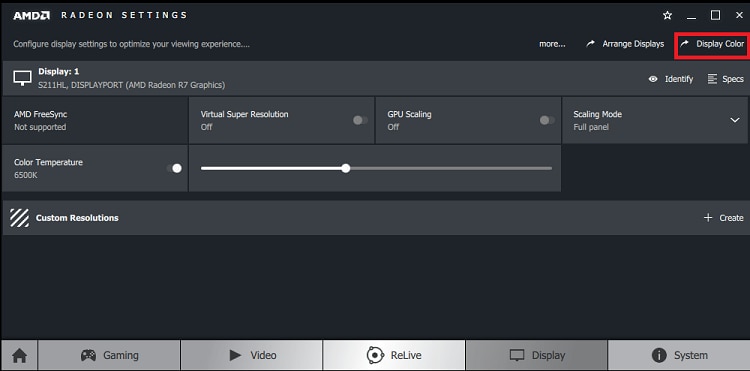
Task: Click the ReLive circular icon
Action: click(375, 355)
